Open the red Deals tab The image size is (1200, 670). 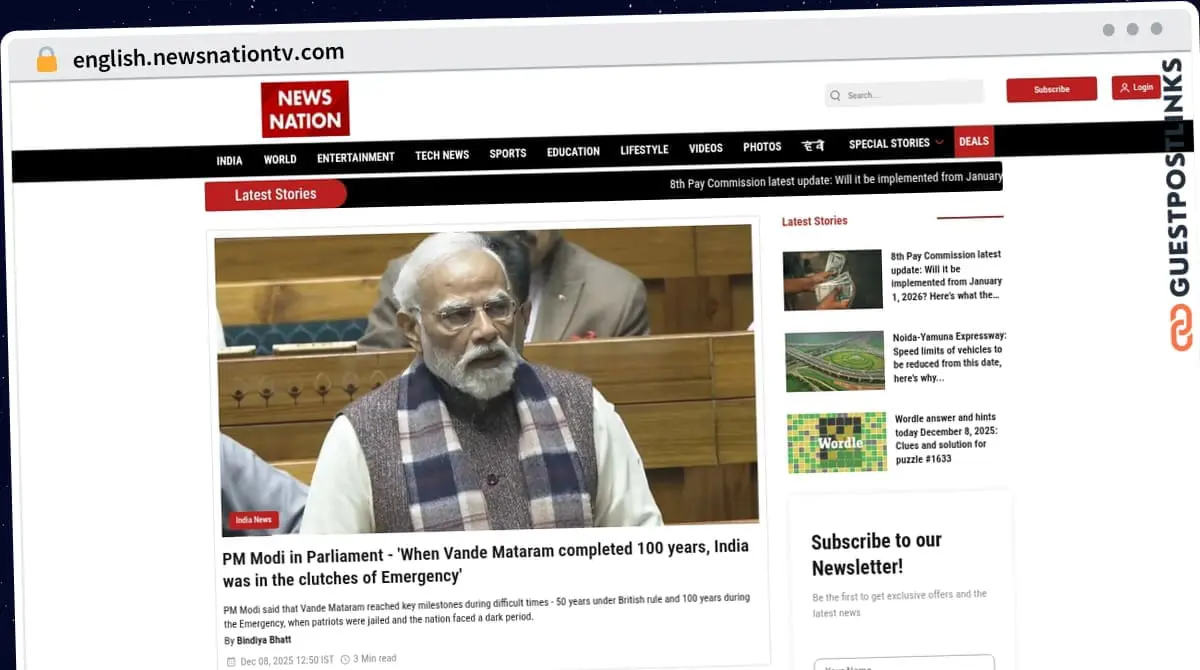pyautogui.click(x=973, y=141)
